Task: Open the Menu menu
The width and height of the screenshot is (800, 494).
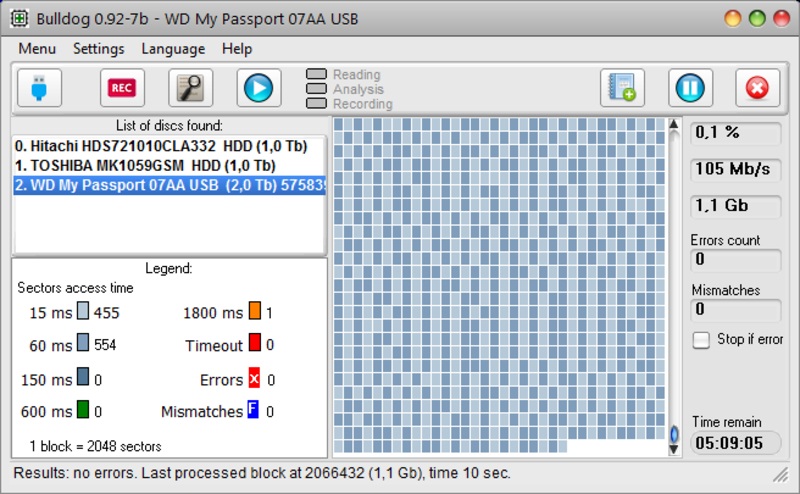Action: [x=37, y=49]
